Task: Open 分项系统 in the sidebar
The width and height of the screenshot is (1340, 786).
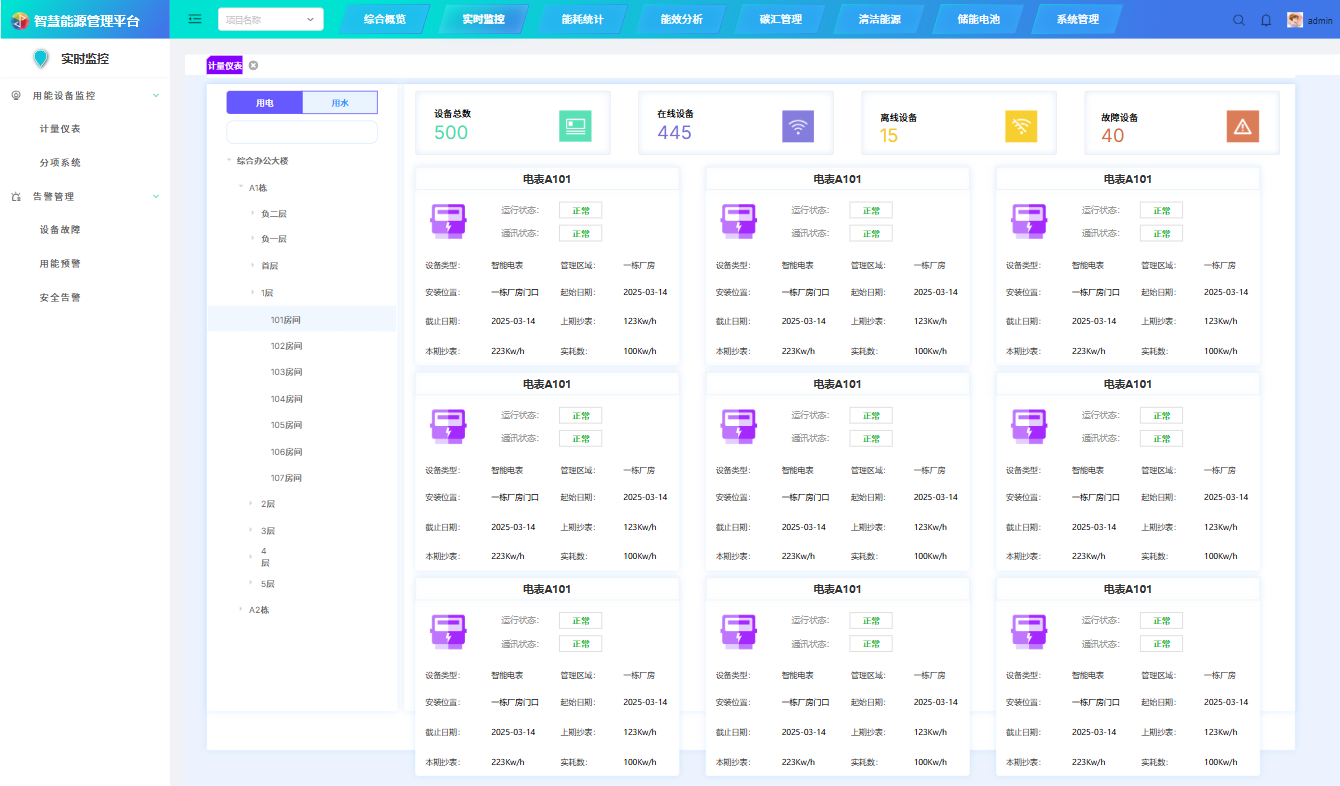Action: point(60,163)
